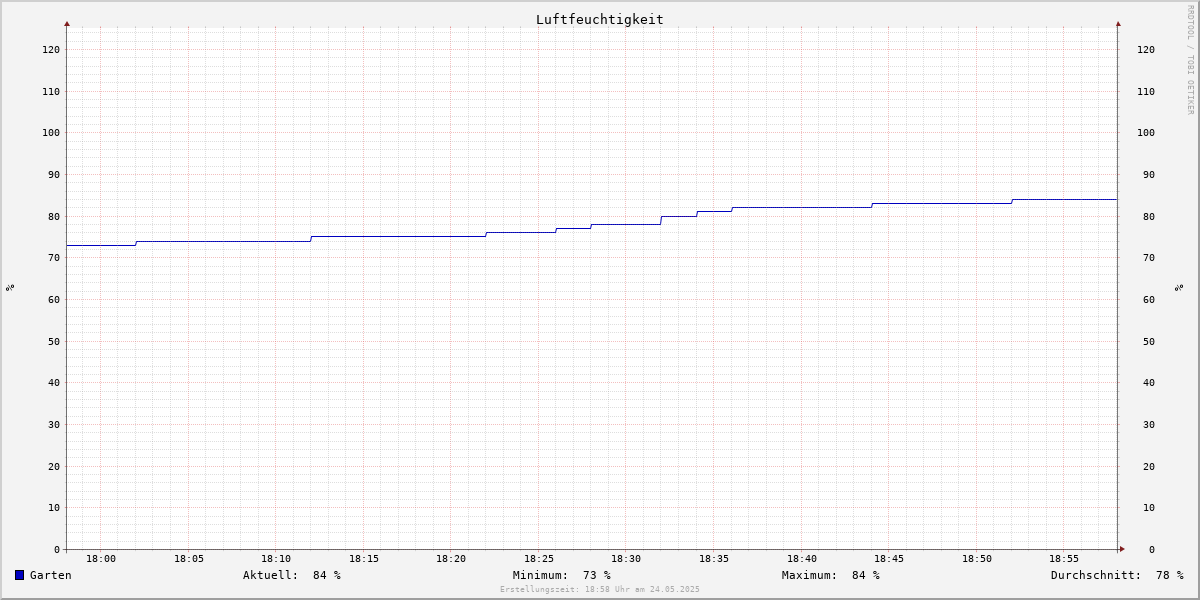Click the 18:00 time axis label
The width and height of the screenshot is (1200, 600).
pyautogui.click(x=101, y=559)
